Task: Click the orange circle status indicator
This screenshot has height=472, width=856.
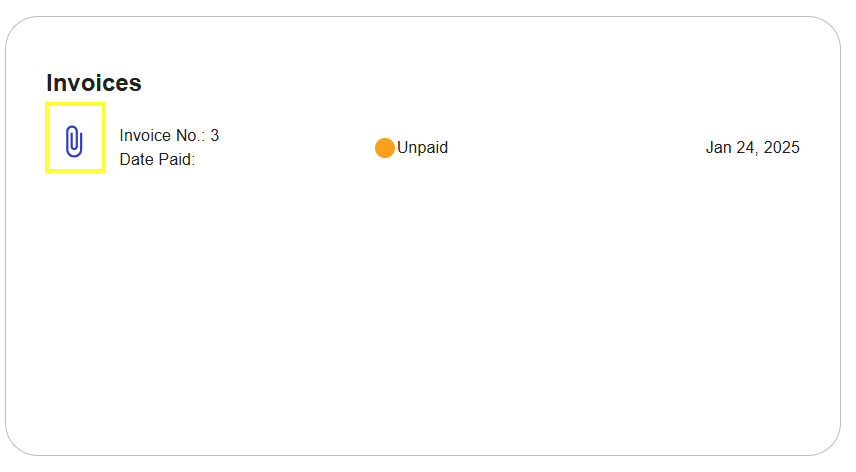Action: pyautogui.click(x=385, y=148)
